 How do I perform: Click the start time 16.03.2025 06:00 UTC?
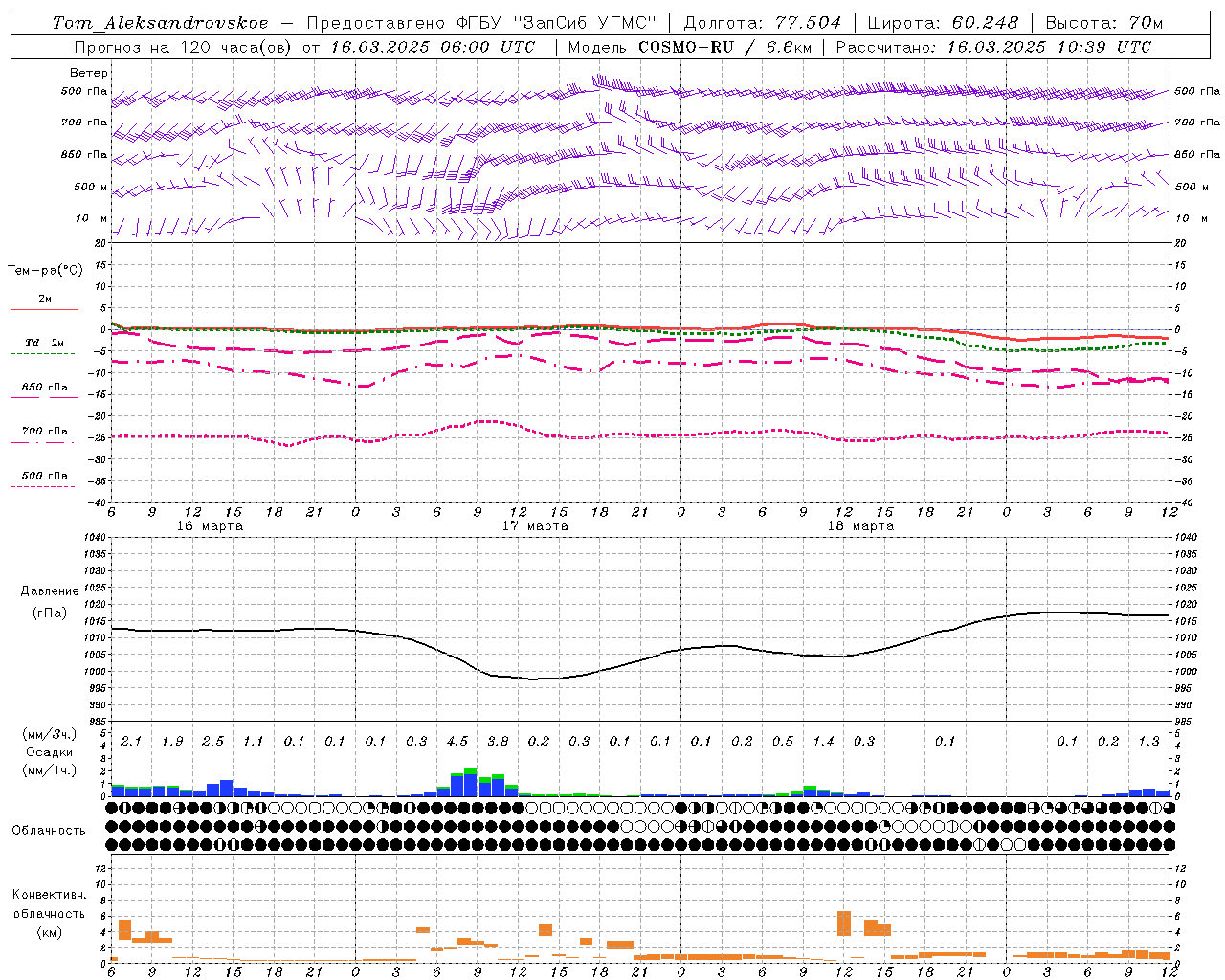click(x=433, y=47)
